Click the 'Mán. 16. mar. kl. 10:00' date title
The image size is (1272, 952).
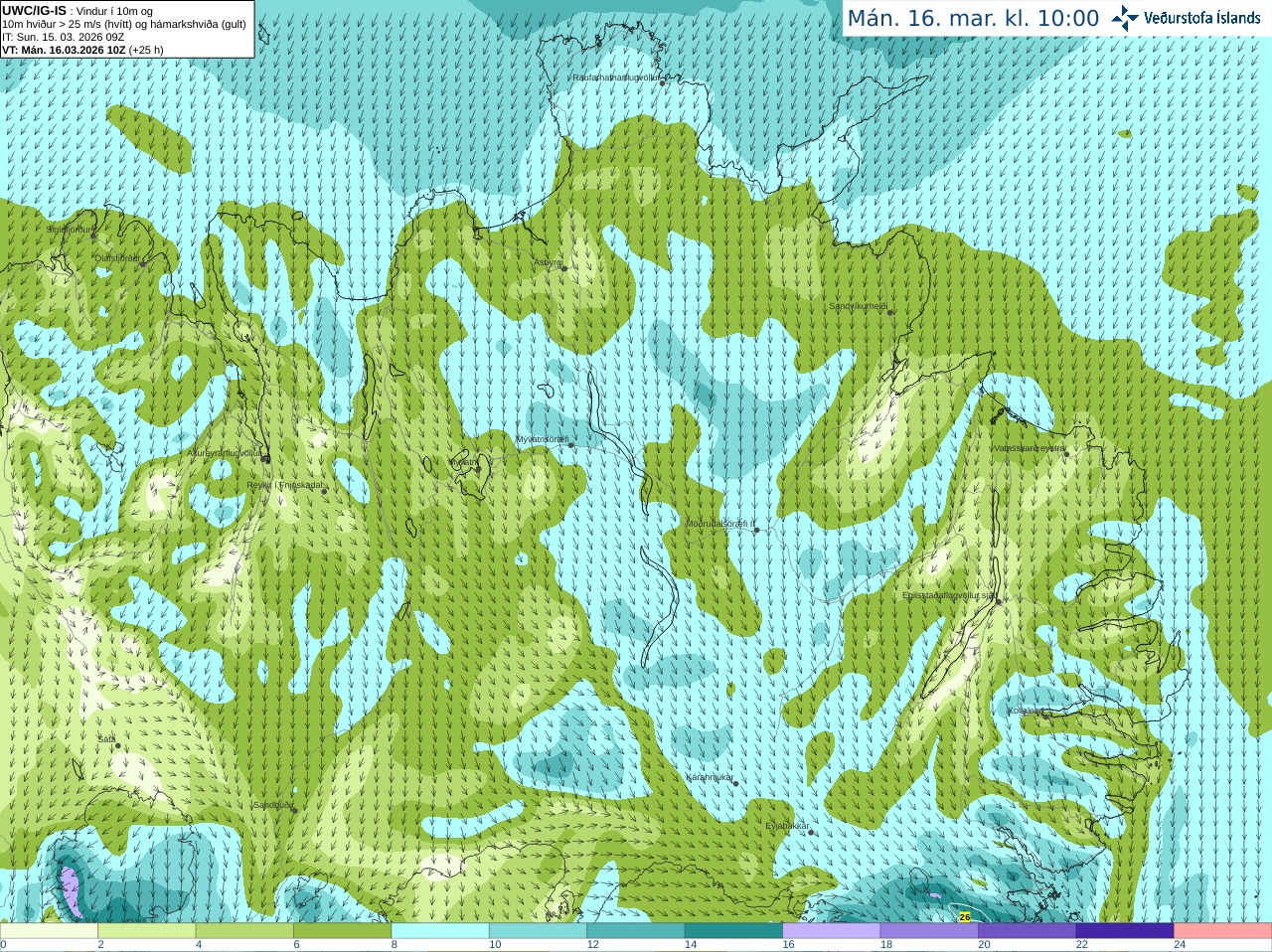973,19
